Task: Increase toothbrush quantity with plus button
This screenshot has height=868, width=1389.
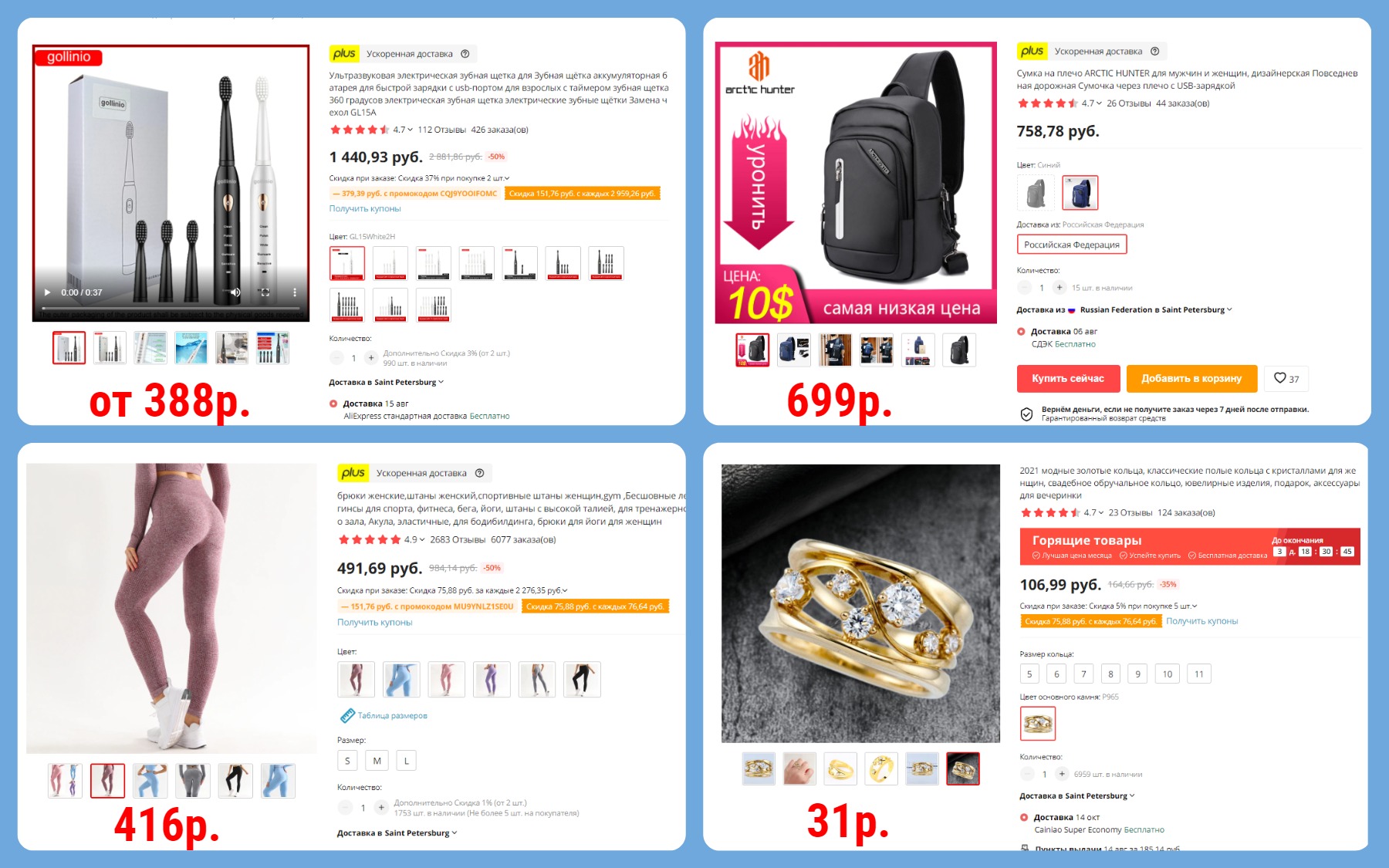Action: tap(371, 358)
